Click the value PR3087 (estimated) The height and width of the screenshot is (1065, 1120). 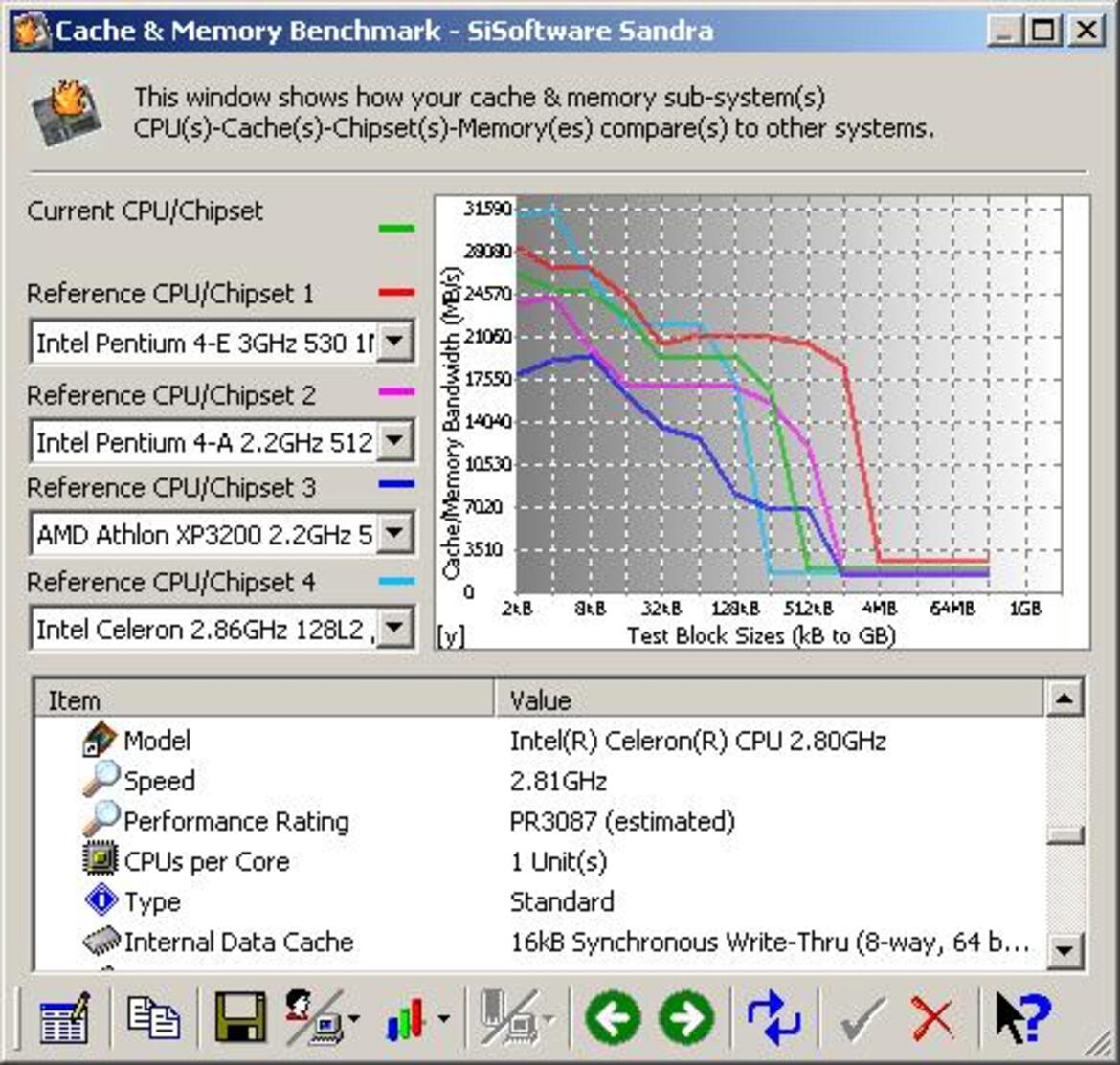tap(622, 821)
